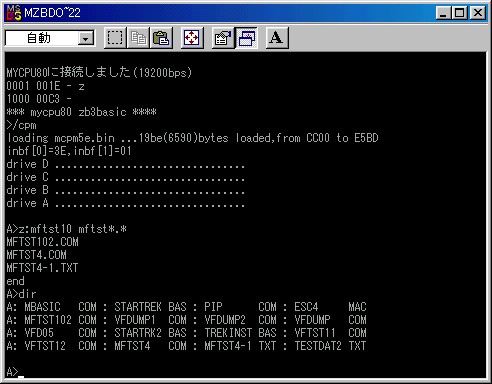Viewport: 492px width, 384px height.
Task: Click the blinking cursor after final A> prompt
Action: pyautogui.click(x=21, y=377)
